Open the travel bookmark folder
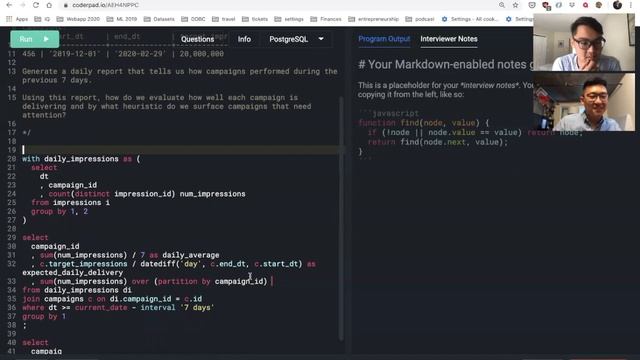This screenshot has width=640, height=360. coord(224,19)
